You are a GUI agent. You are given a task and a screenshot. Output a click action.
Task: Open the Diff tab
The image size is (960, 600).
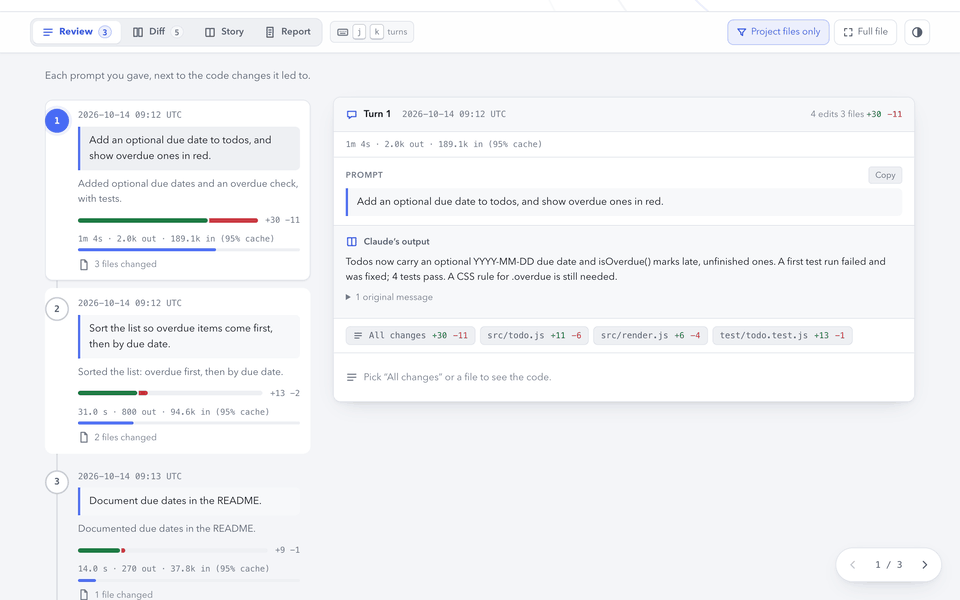tap(157, 32)
